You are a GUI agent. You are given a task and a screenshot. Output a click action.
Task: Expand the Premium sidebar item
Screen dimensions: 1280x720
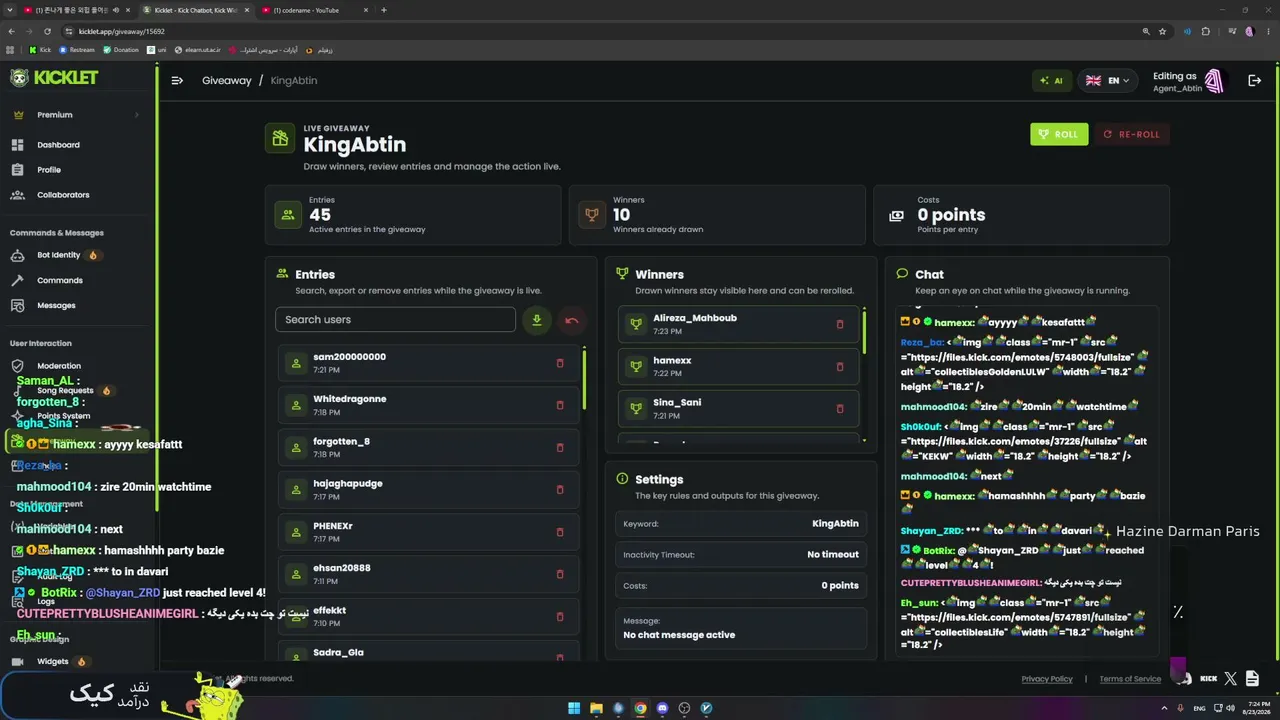tap(77, 115)
